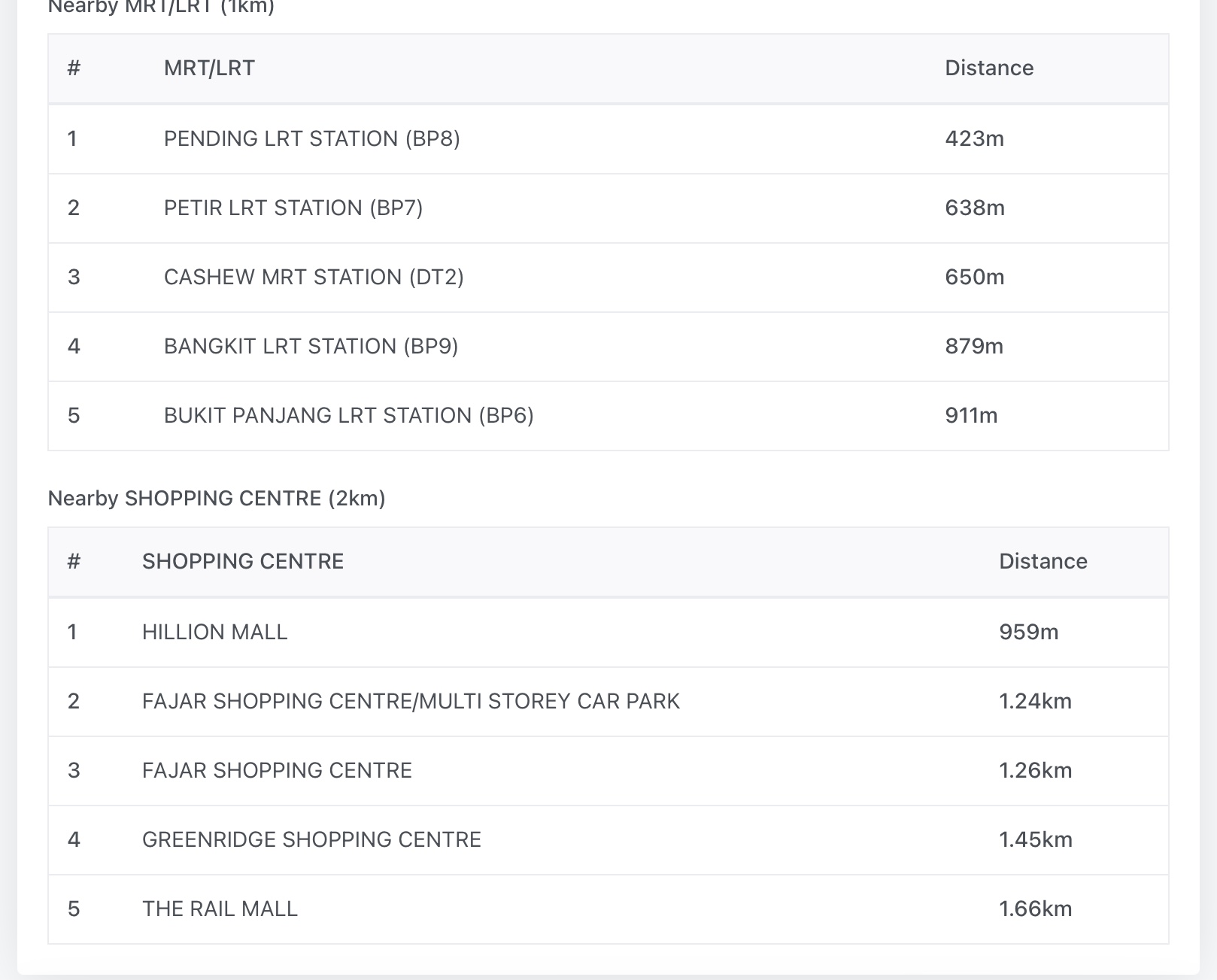Click the 1.45km distance value

coord(1035,840)
